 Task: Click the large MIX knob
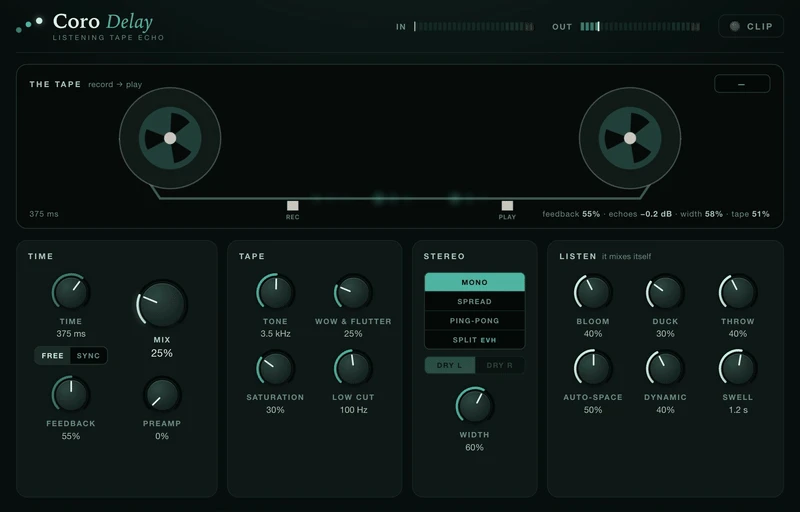pos(162,304)
